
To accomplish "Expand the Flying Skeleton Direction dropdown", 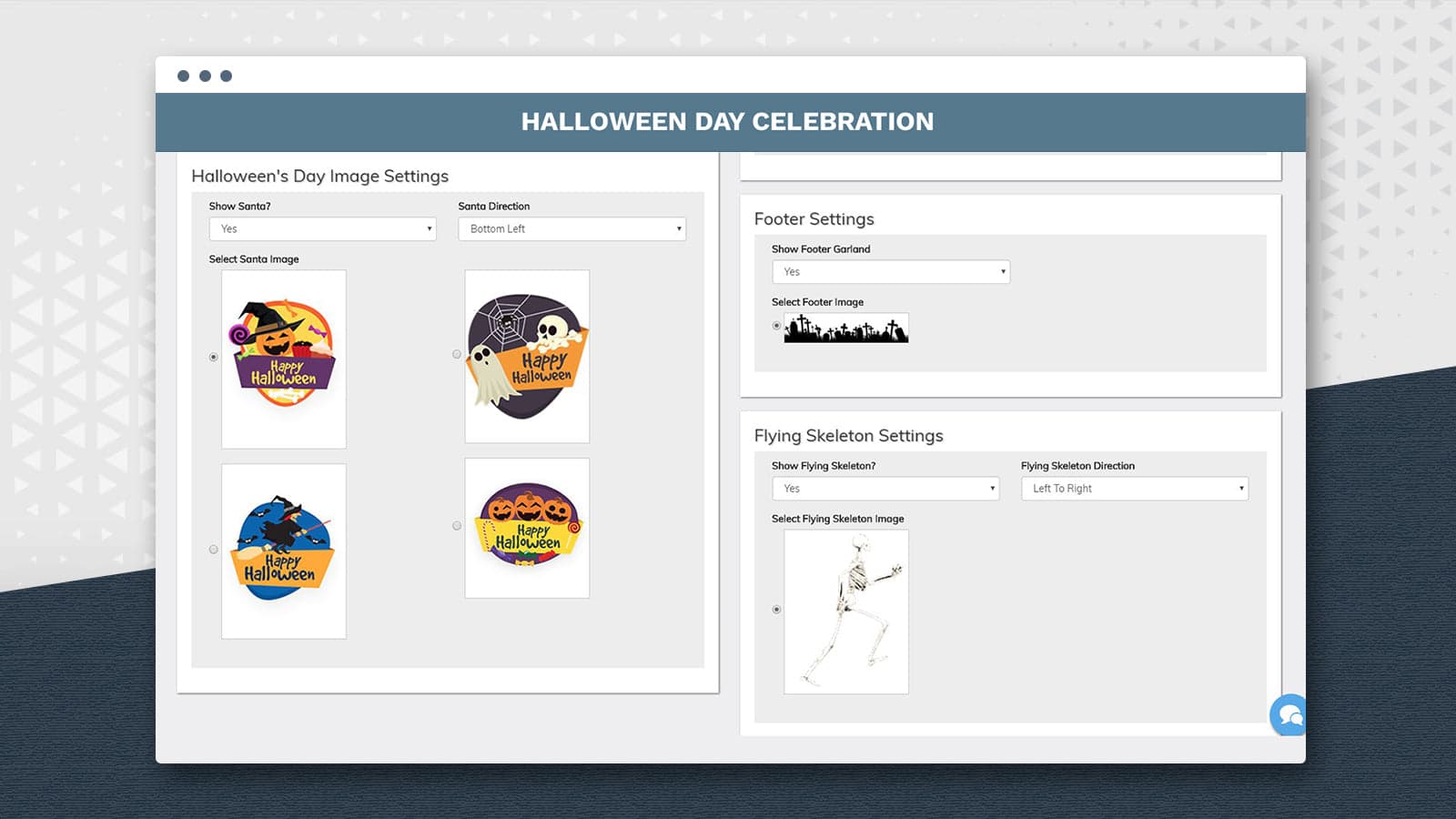I will coord(1134,489).
